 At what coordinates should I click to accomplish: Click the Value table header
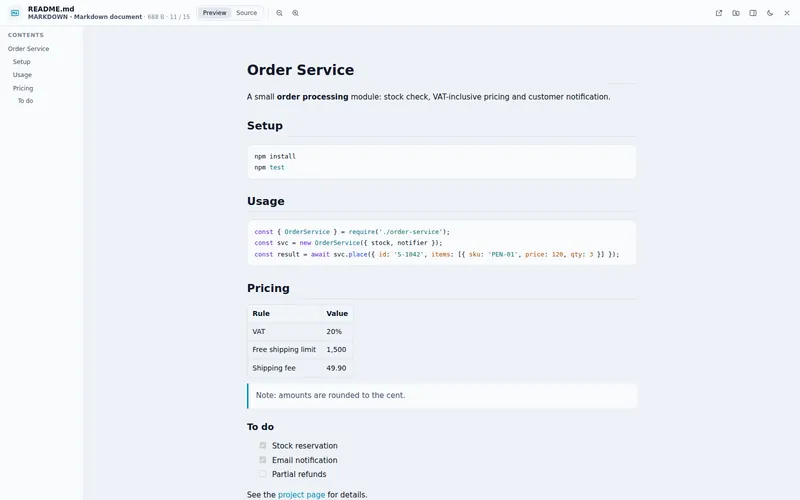(337, 314)
